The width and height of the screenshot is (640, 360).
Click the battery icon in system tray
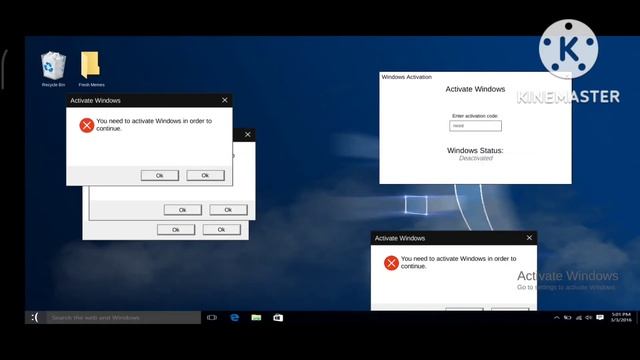[568, 317]
